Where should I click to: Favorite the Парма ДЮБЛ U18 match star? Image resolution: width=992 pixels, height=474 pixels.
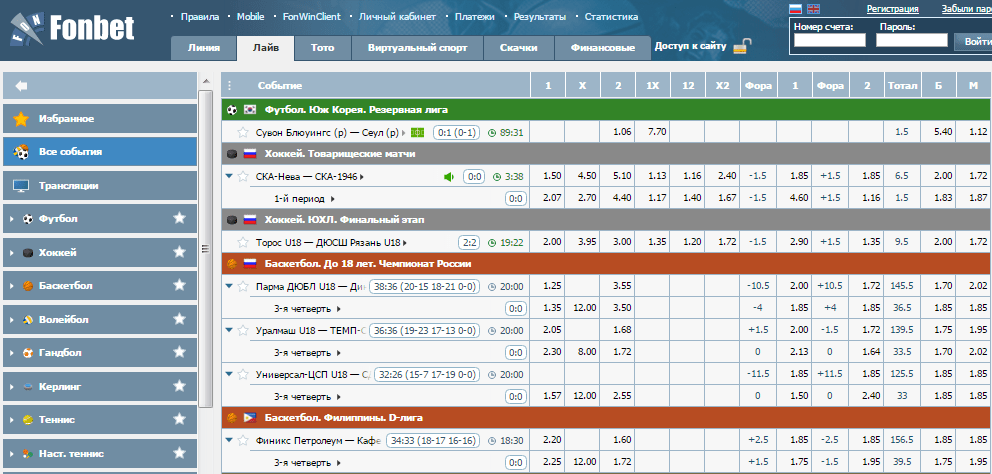(x=242, y=286)
